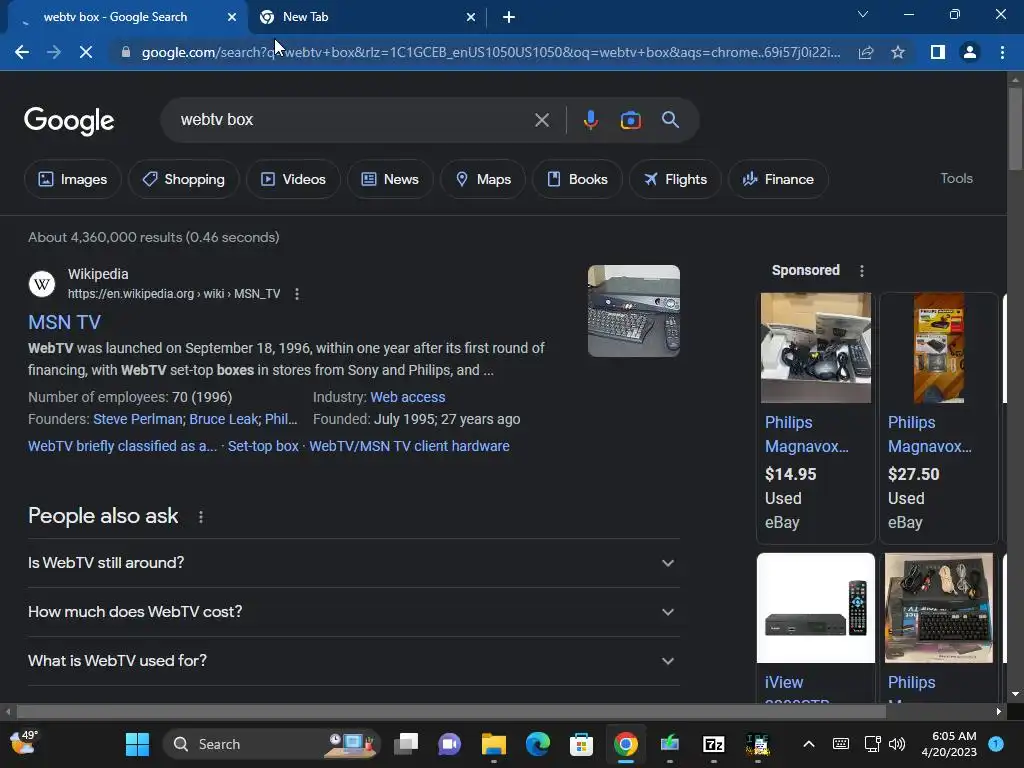Click the Windows taskbar Search box

[271, 744]
